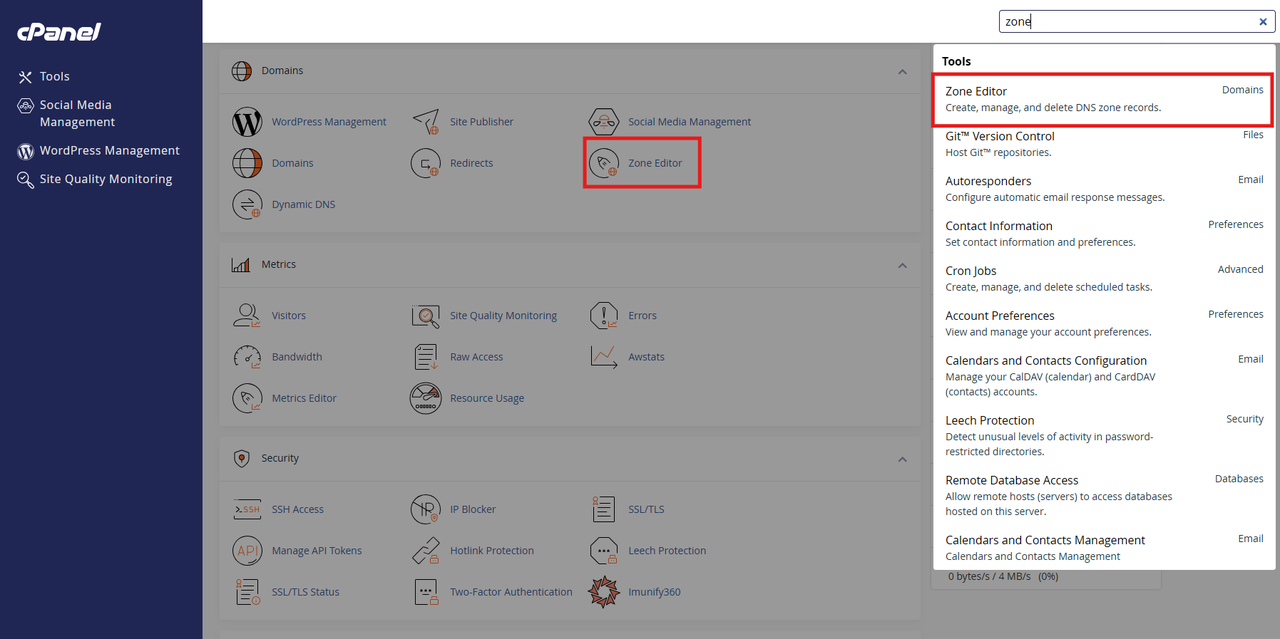Collapse the Domains section
Viewport: 1280px width, 639px height.
pos(902,72)
